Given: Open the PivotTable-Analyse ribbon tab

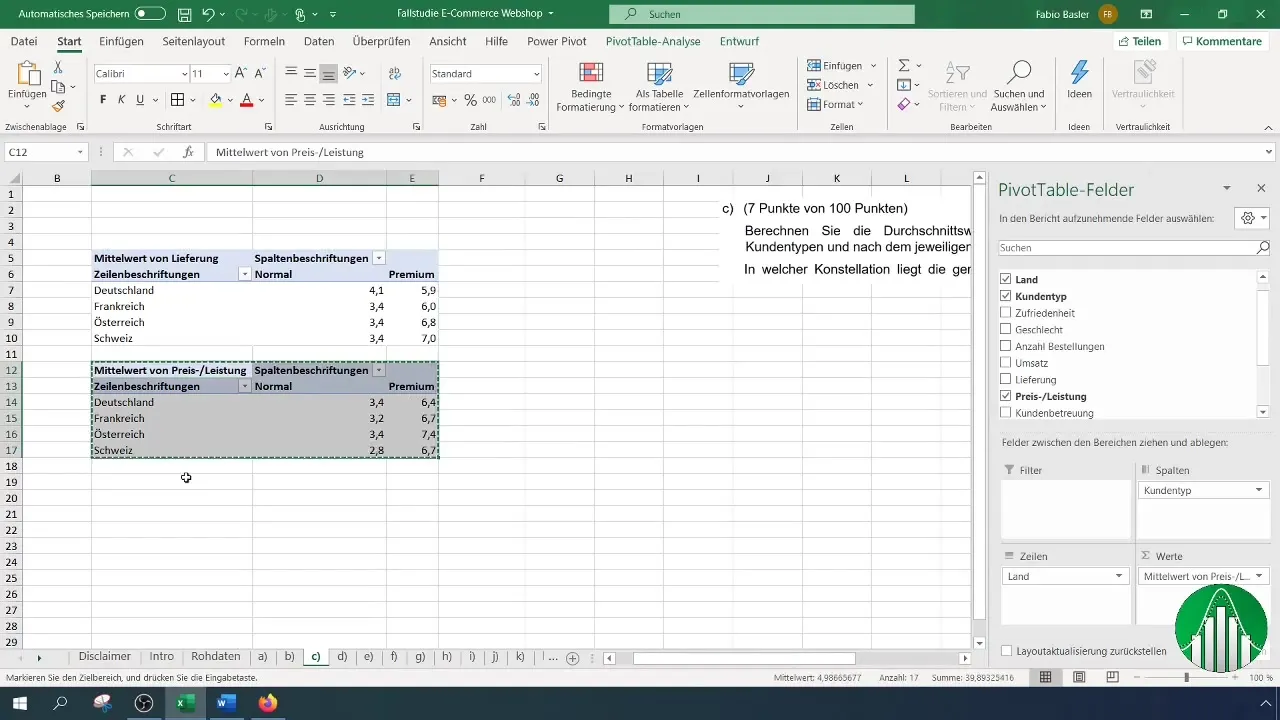Looking at the screenshot, I should (653, 41).
